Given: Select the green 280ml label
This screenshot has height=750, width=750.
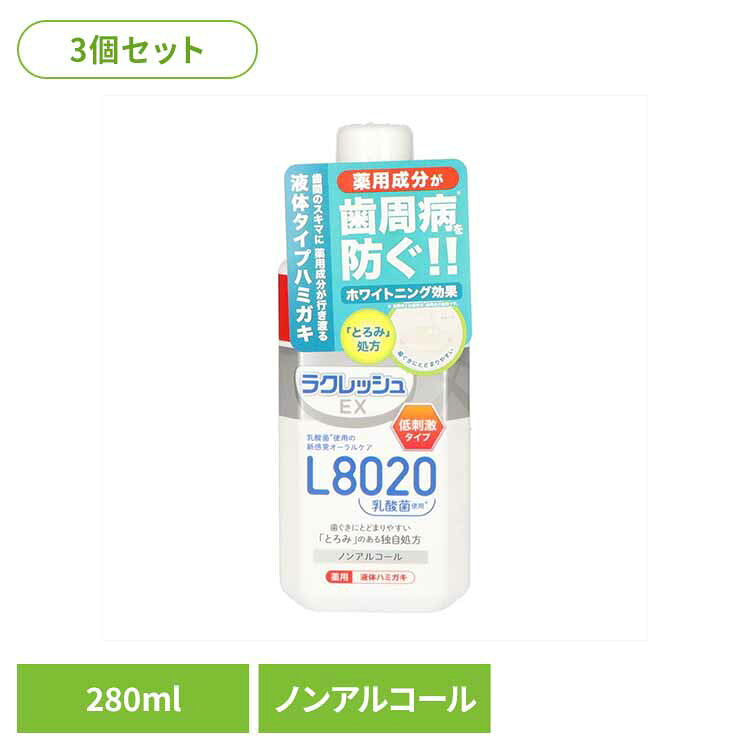Looking at the screenshot, I should coord(133,698).
